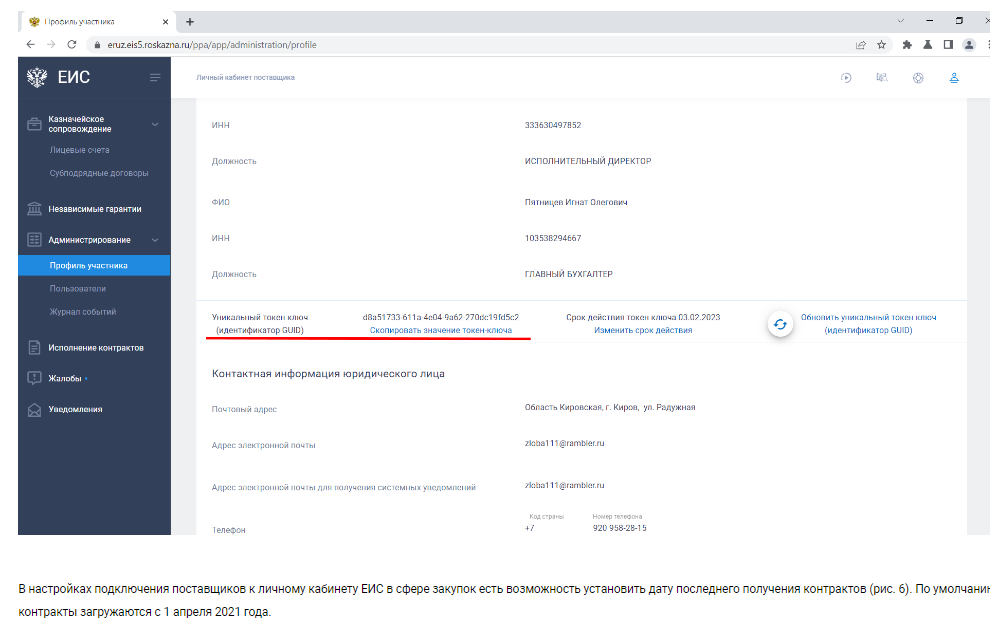Click ФИО value Пятницев Игнат Олегович
Viewport: 990px width, 625px height.
(576, 202)
